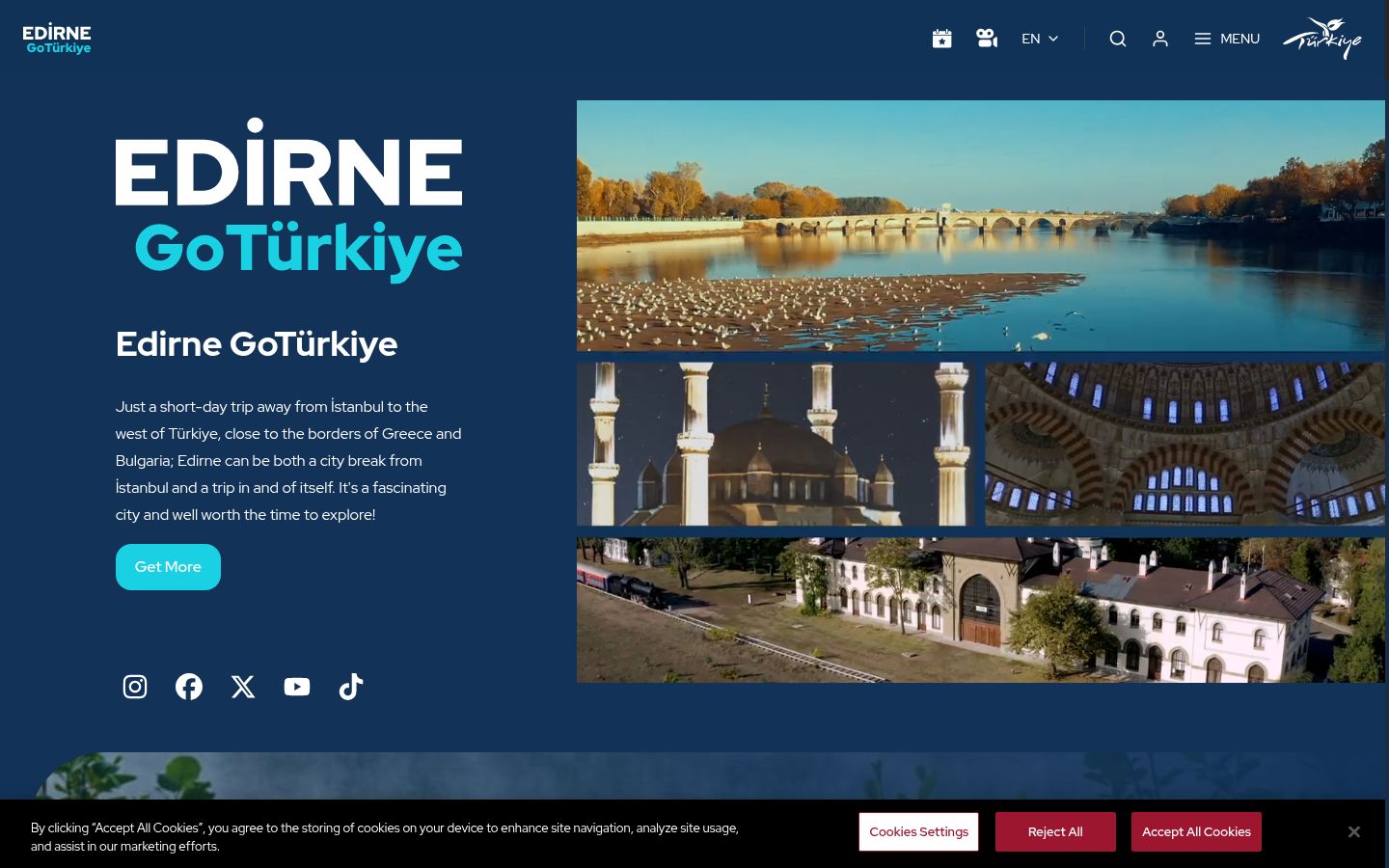1389x868 pixels.
Task: Click the river bridge landscape image
Action: coord(980,226)
